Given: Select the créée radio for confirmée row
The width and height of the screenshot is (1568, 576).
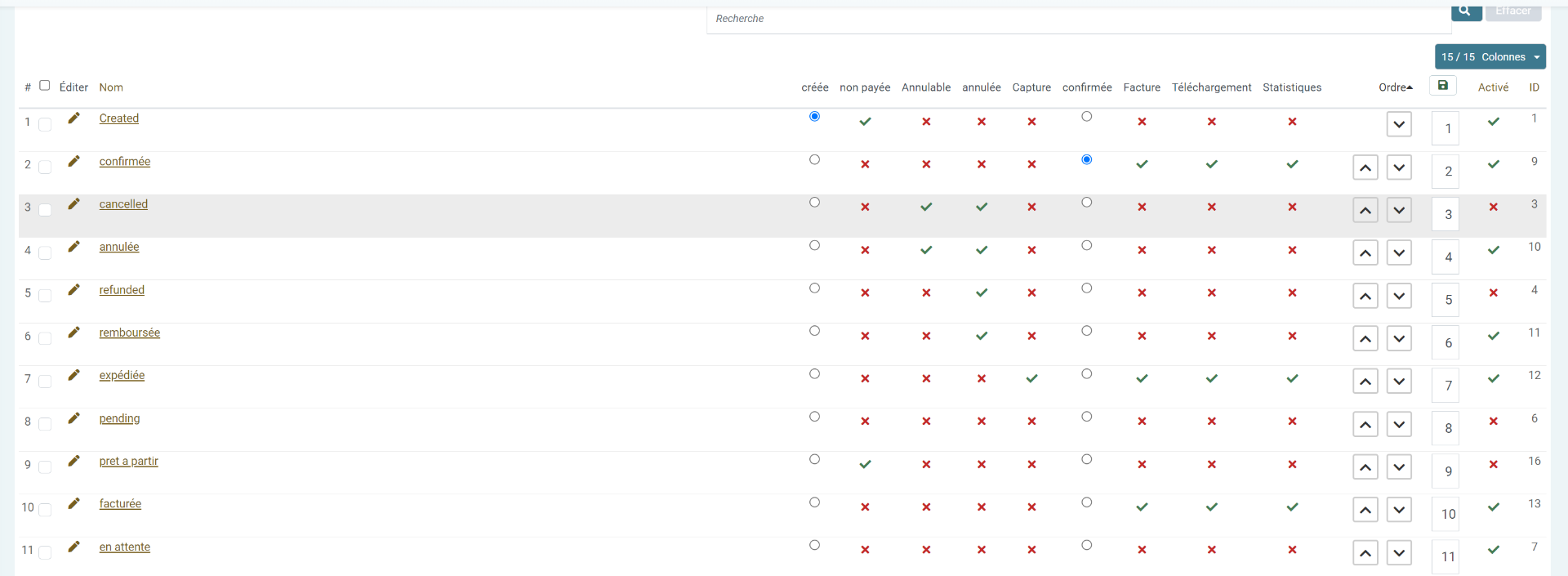Looking at the screenshot, I should 814,160.
